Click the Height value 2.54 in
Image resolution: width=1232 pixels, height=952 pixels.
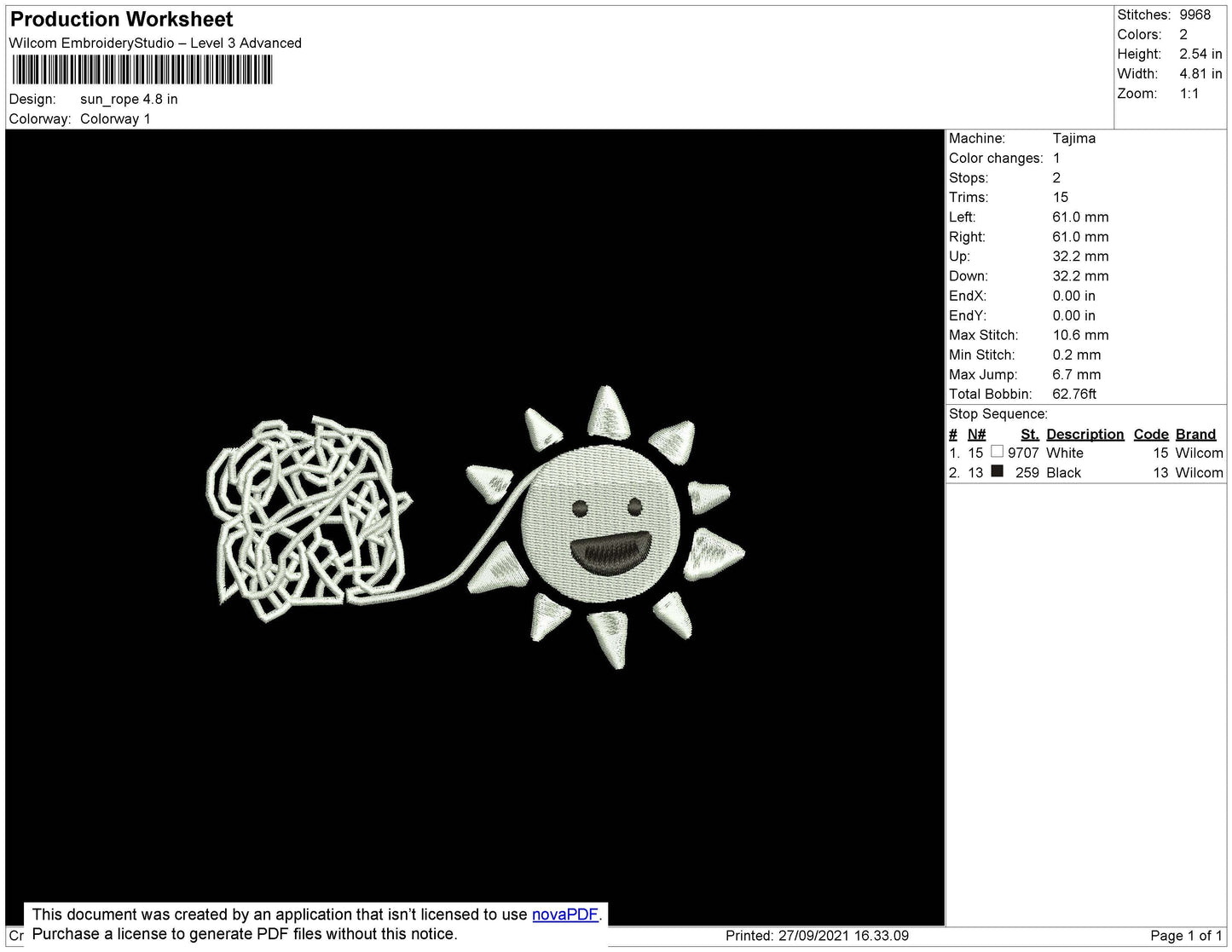(x=1200, y=54)
